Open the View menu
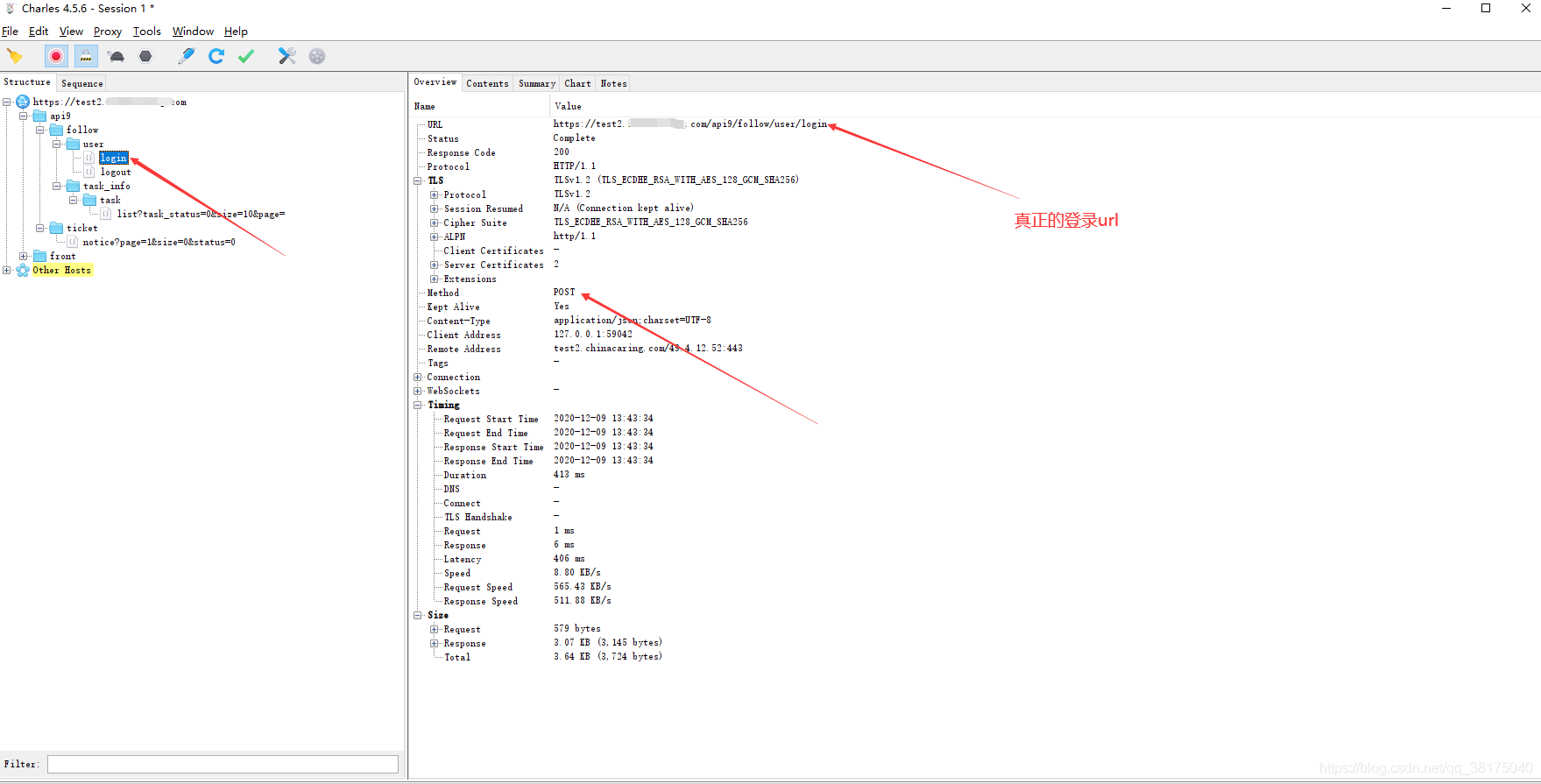The image size is (1541, 784). pyautogui.click(x=71, y=32)
